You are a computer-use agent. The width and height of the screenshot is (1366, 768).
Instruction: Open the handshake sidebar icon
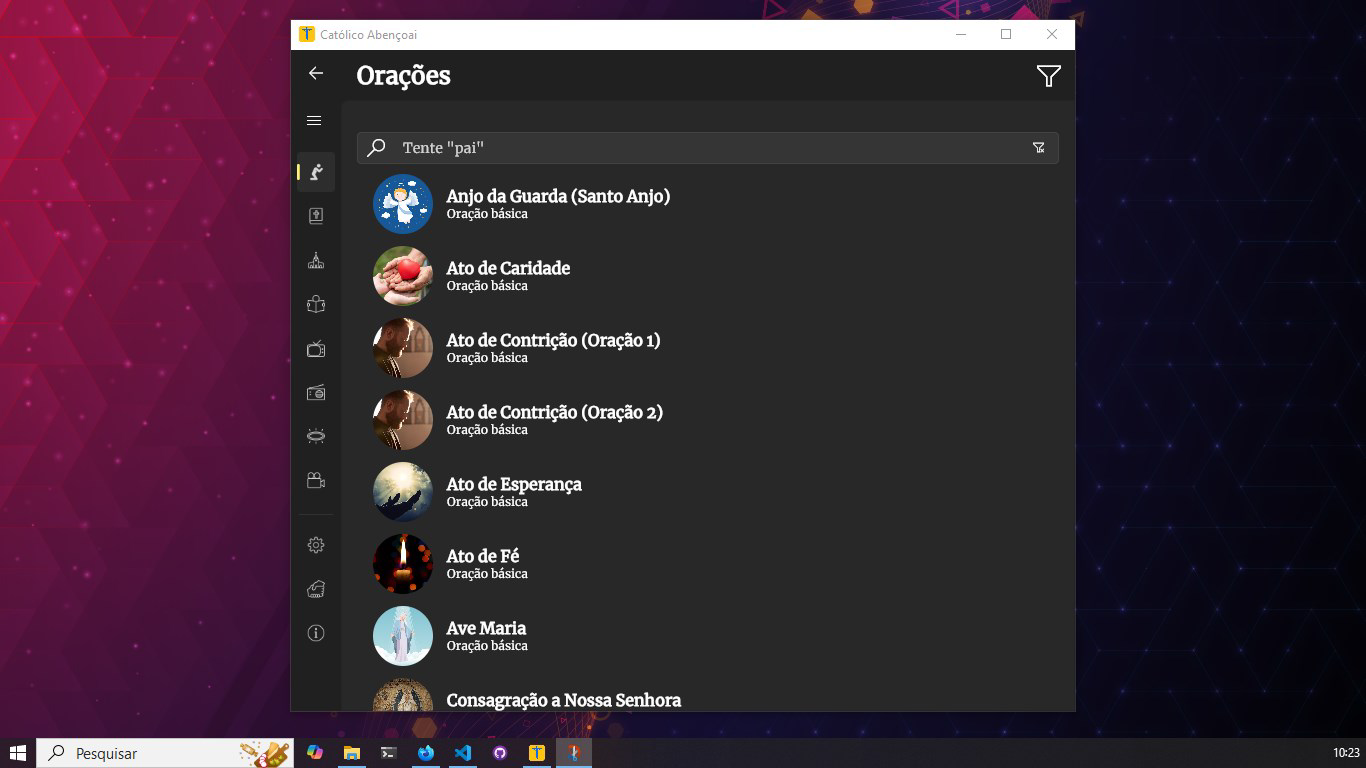pos(316,589)
